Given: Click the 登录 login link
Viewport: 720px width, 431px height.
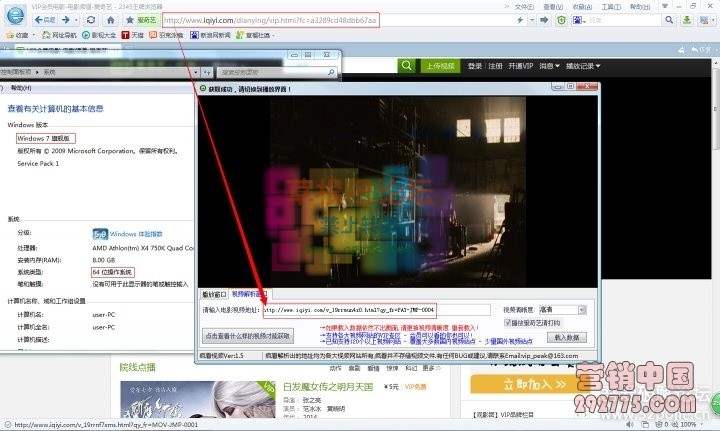Looking at the screenshot, I should coord(475,66).
